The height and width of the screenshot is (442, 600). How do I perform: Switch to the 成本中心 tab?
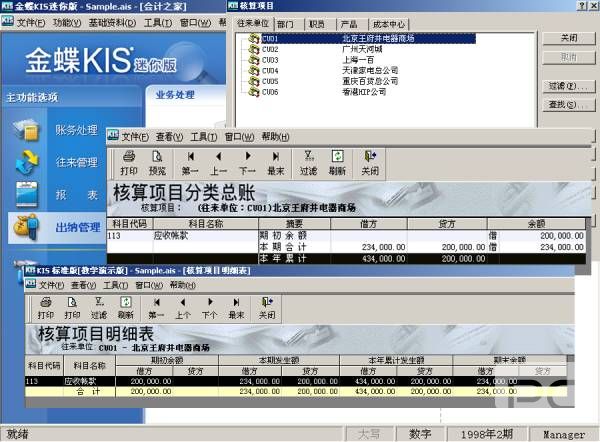click(x=392, y=21)
